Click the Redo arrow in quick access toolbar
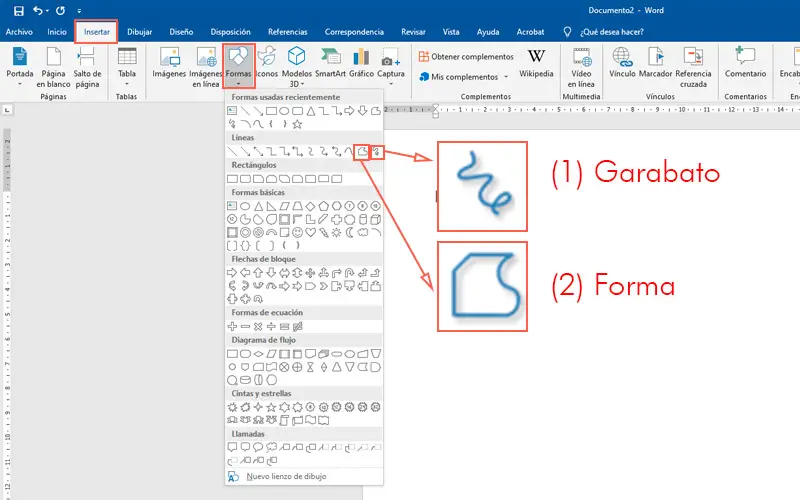Viewport: 800px width, 500px height. (x=60, y=11)
